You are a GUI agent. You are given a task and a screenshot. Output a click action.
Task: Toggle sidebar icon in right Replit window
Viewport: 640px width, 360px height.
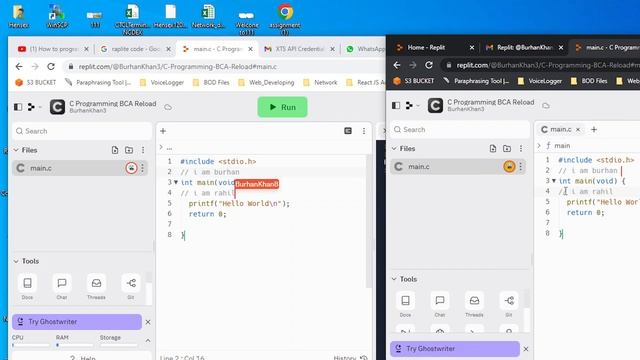(396, 105)
